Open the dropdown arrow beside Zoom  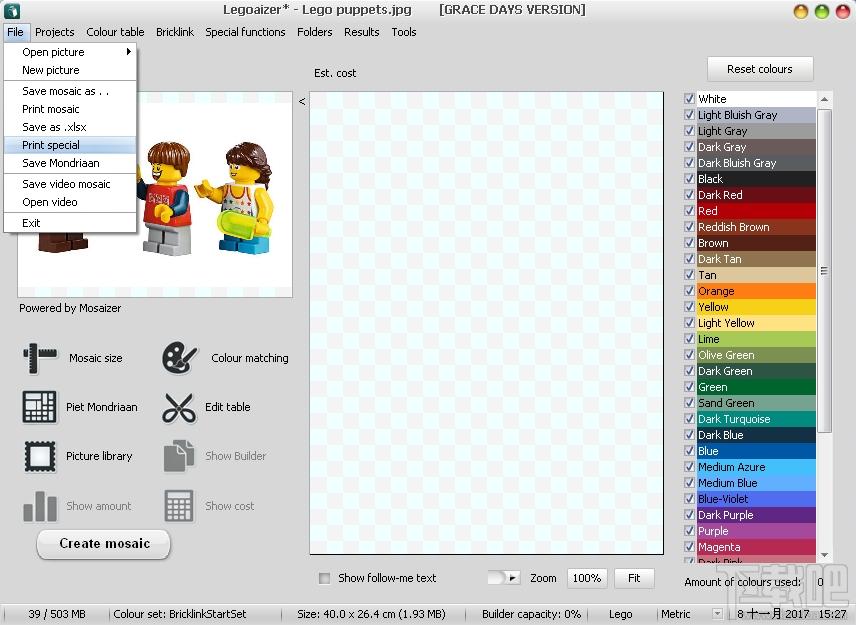[513, 578]
